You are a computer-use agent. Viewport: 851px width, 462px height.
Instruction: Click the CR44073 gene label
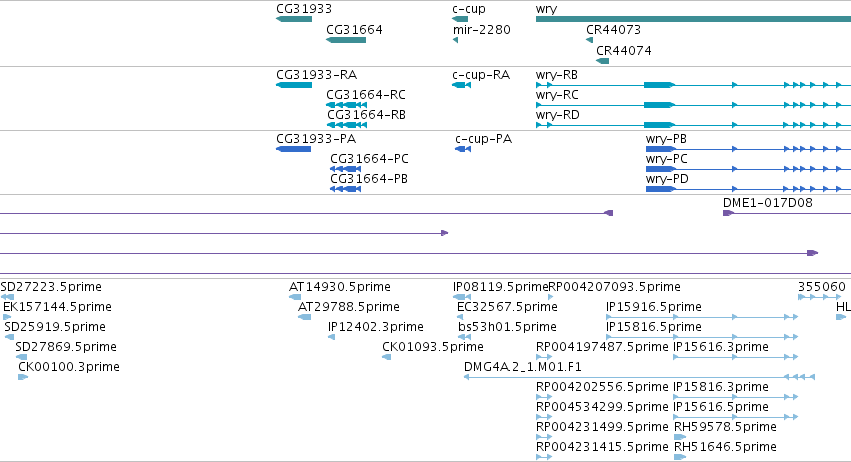pyautogui.click(x=613, y=29)
